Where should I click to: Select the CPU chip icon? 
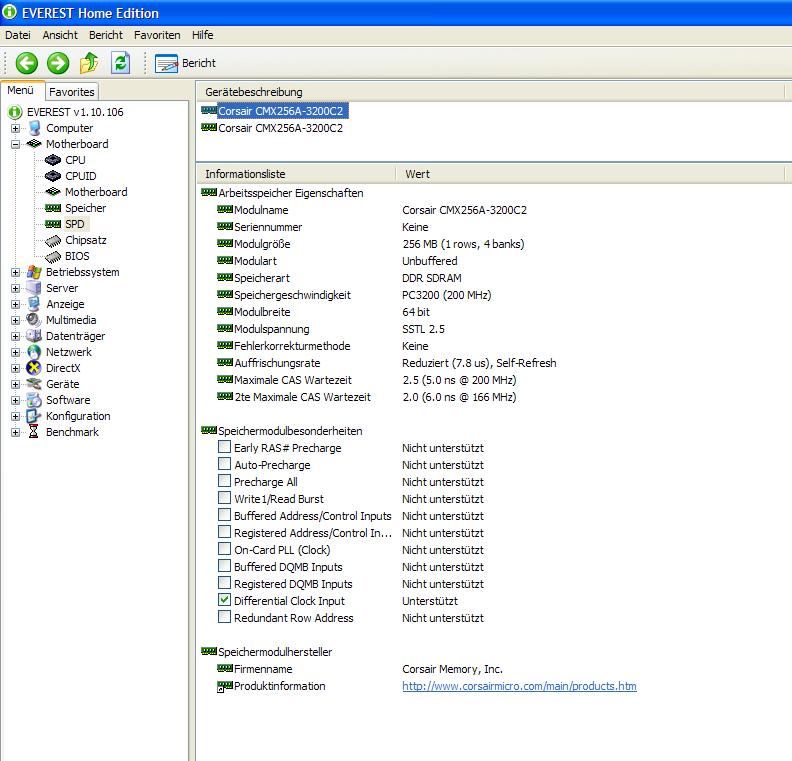pyautogui.click(x=53, y=160)
